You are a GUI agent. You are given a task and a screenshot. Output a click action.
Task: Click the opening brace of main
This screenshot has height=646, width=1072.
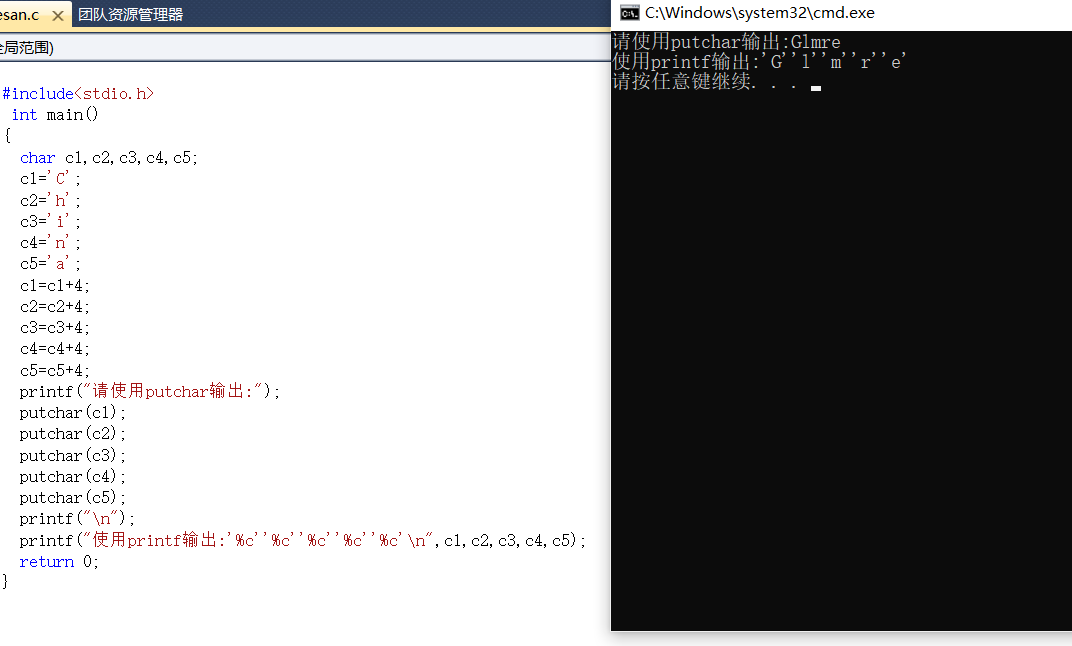point(8,135)
